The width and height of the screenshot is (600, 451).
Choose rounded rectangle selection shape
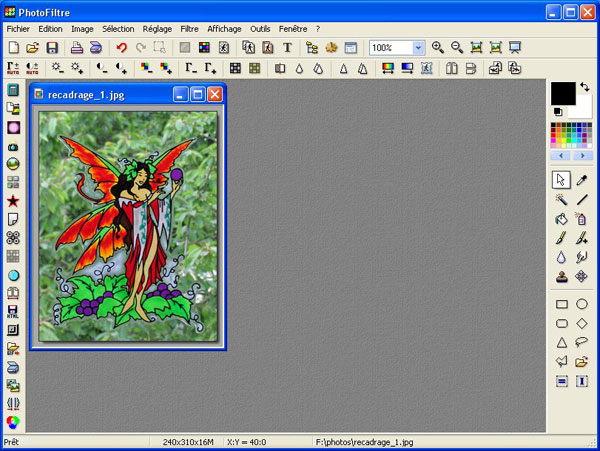click(561, 324)
